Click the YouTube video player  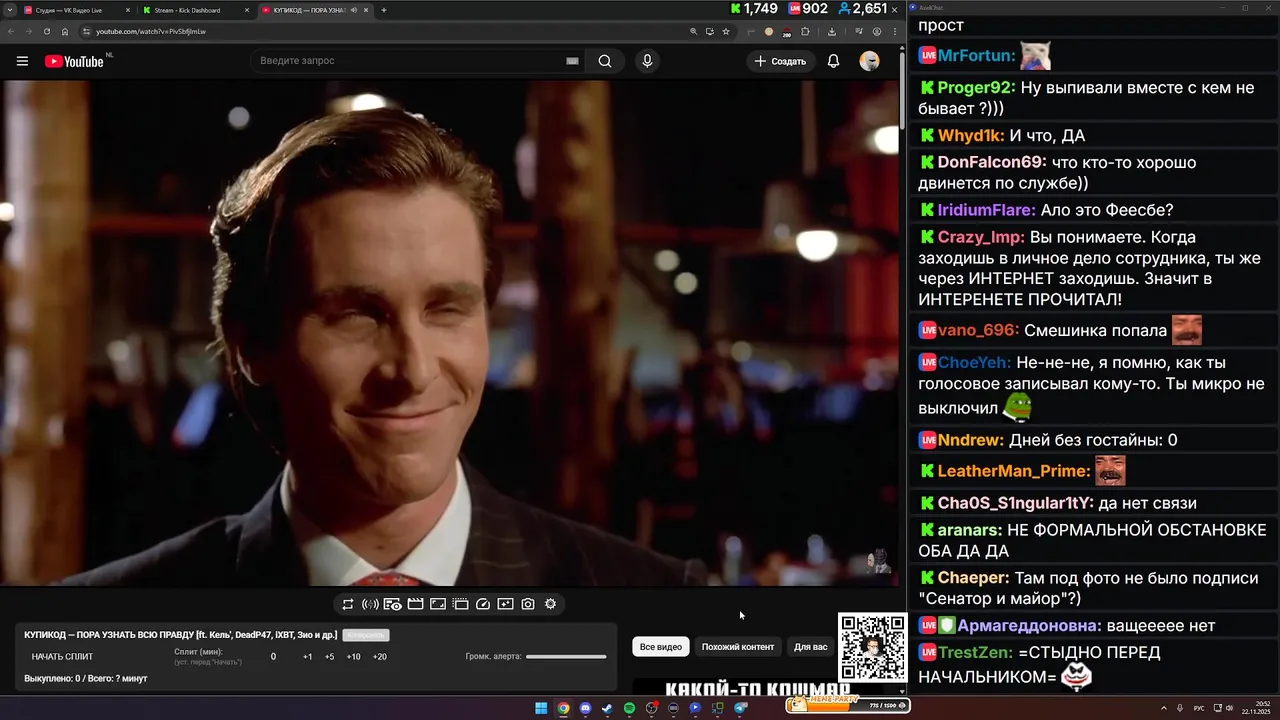tap(450, 333)
